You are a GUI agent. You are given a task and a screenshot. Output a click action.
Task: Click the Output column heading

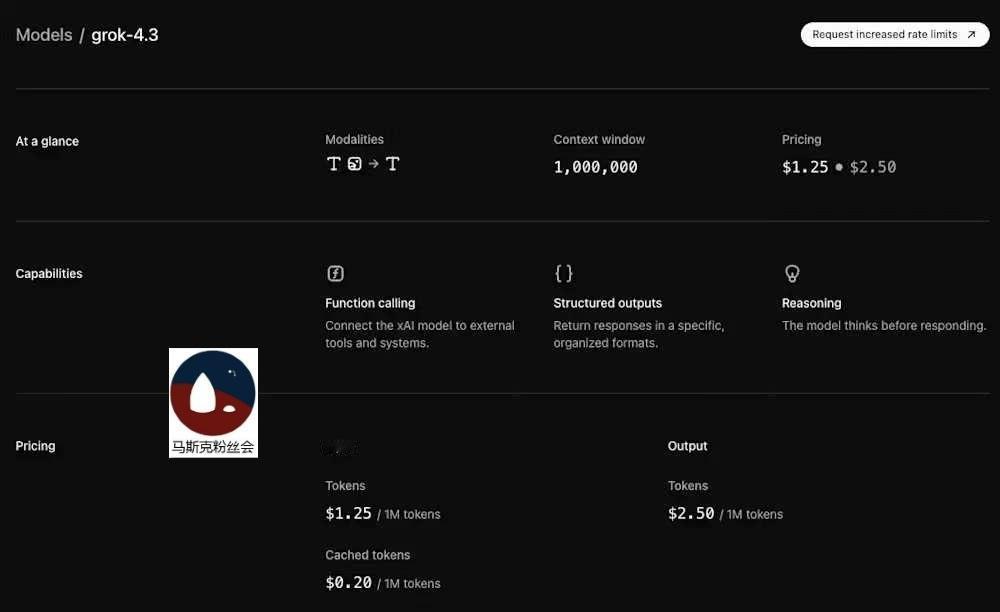pyautogui.click(x=688, y=446)
